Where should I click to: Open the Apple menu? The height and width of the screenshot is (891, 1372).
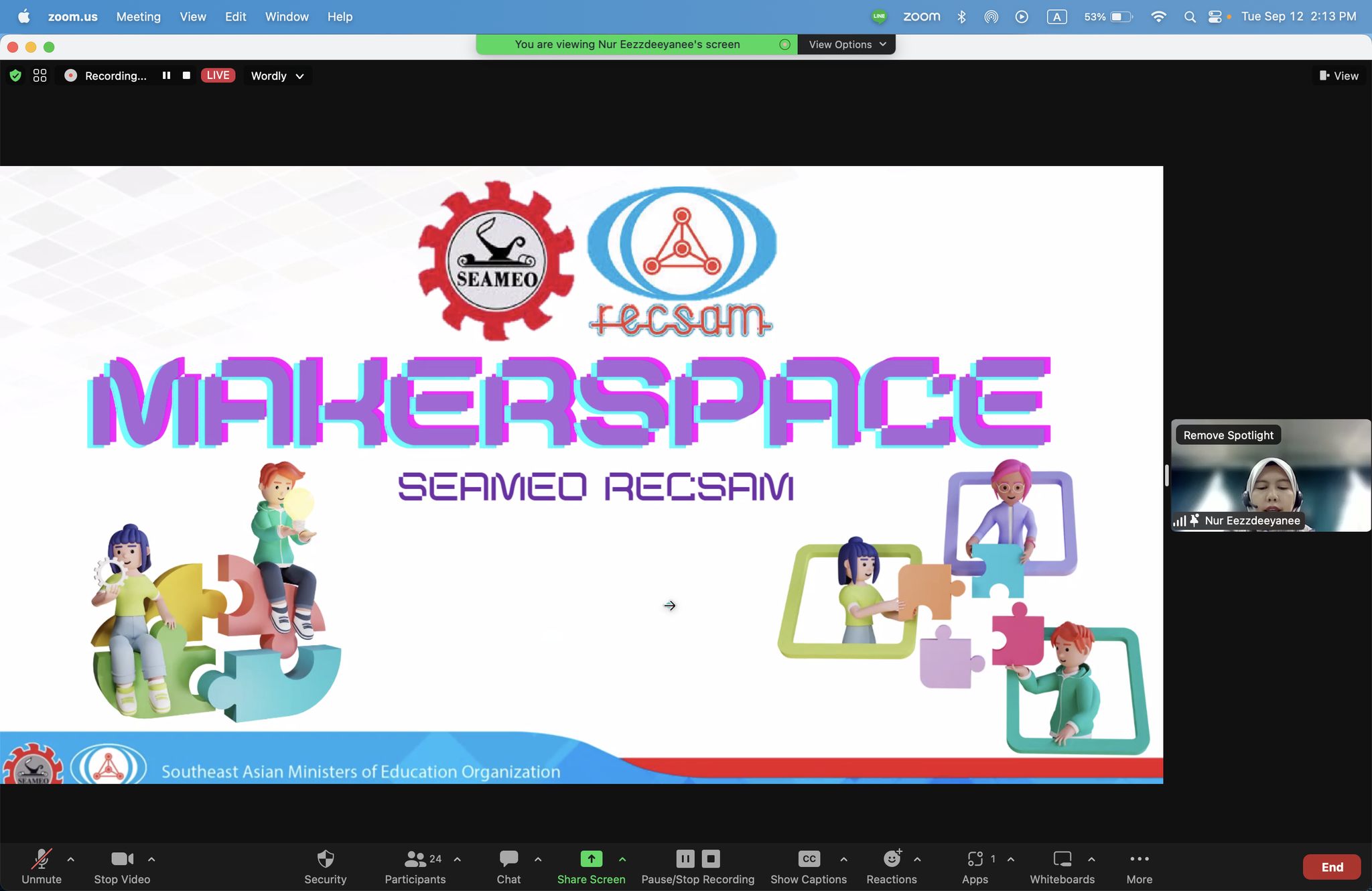pos(23,17)
